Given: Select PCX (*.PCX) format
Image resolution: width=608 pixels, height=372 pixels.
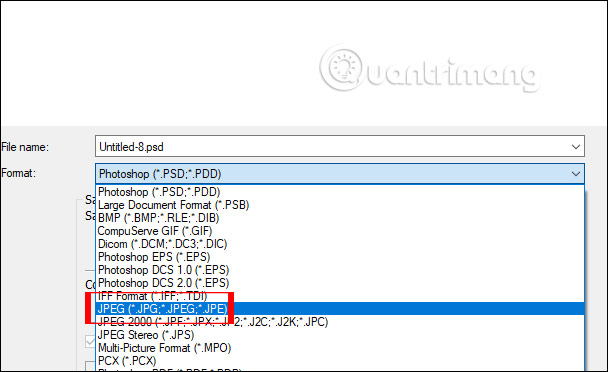Looking at the screenshot, I should click(x=340, y=361).
